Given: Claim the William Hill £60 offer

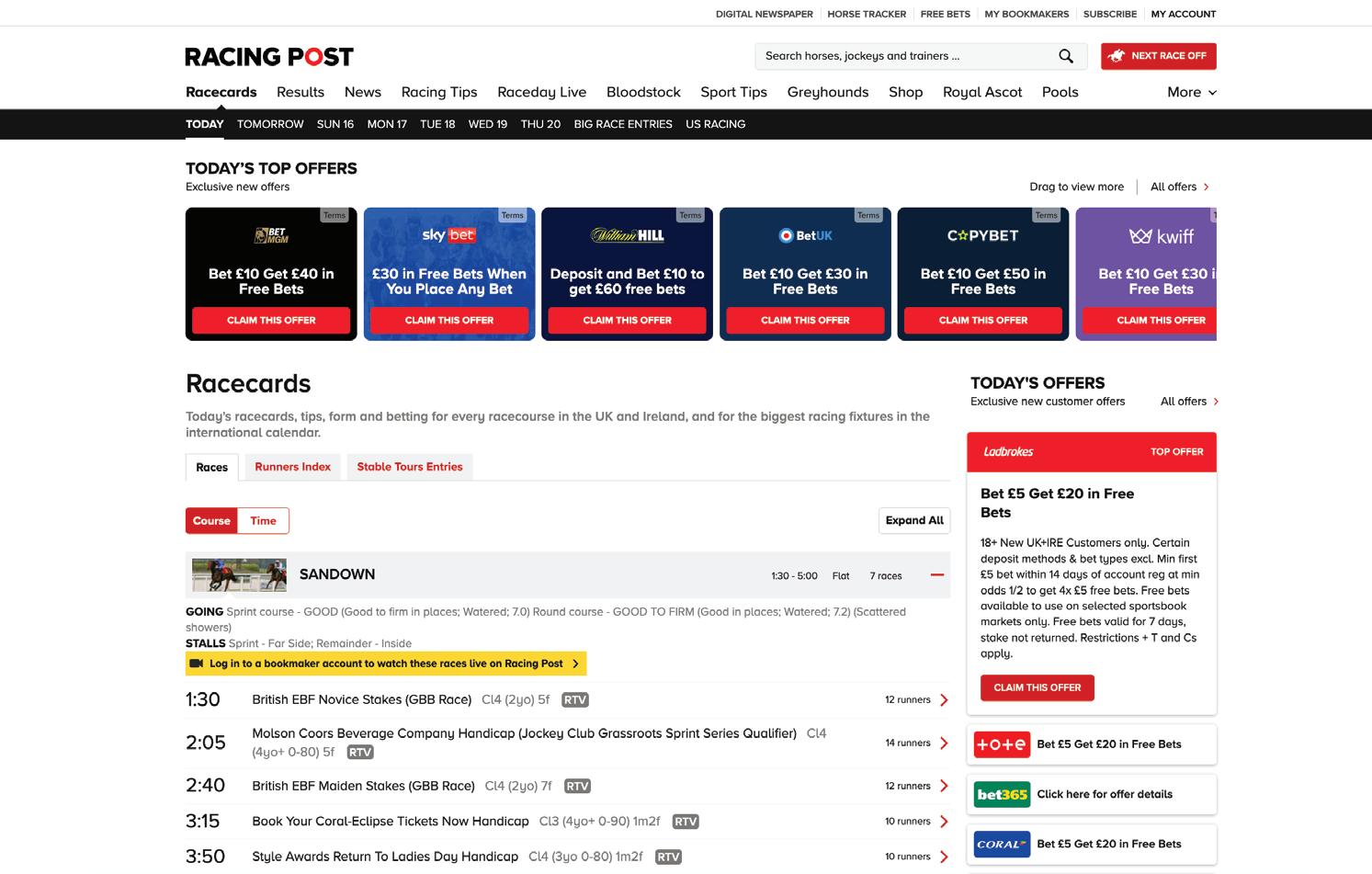Looking at the screenshot, I should click(x=627, y=321).
